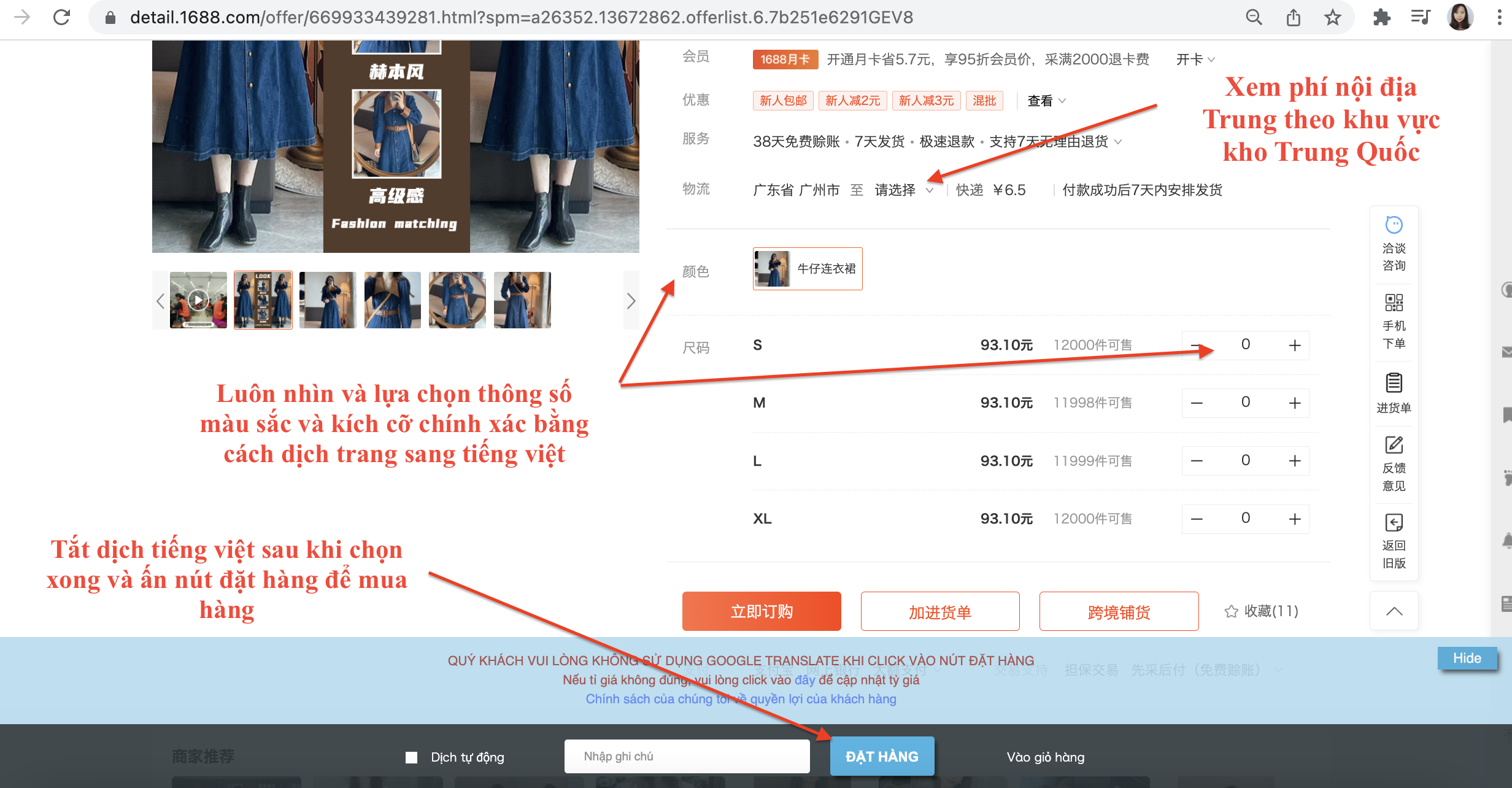Expand the 开卡 membership dropdown
This screenshot has width=1512, height=788.
1195,60
